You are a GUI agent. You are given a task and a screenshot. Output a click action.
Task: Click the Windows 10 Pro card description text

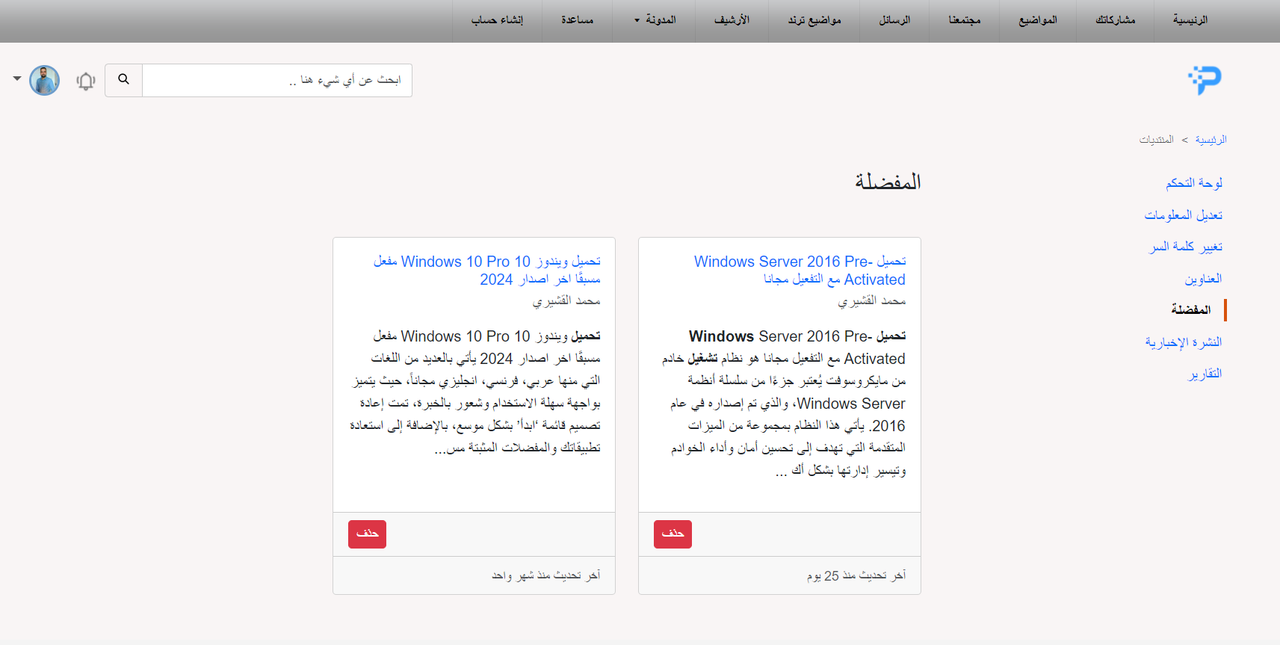pos(474,392)
